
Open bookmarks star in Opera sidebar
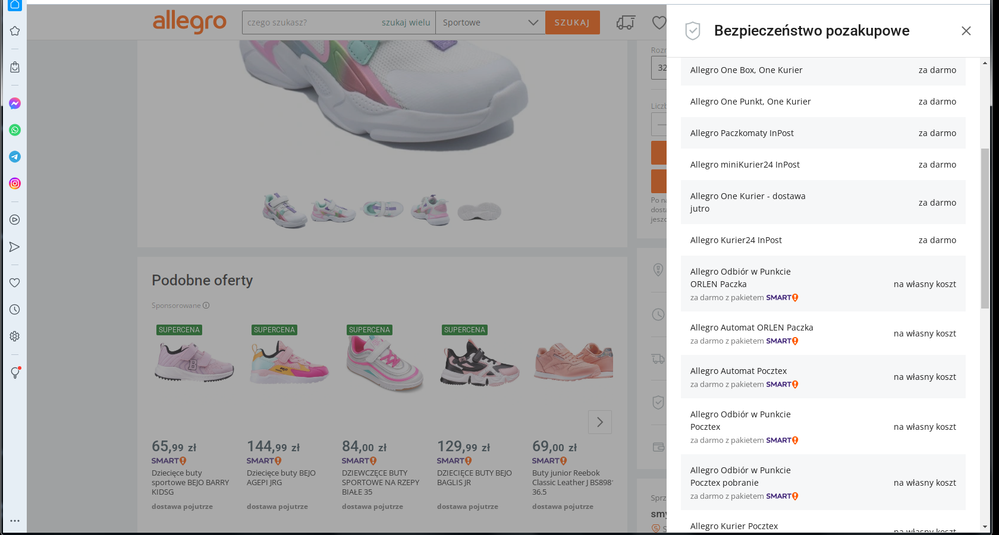coord(15,31)
